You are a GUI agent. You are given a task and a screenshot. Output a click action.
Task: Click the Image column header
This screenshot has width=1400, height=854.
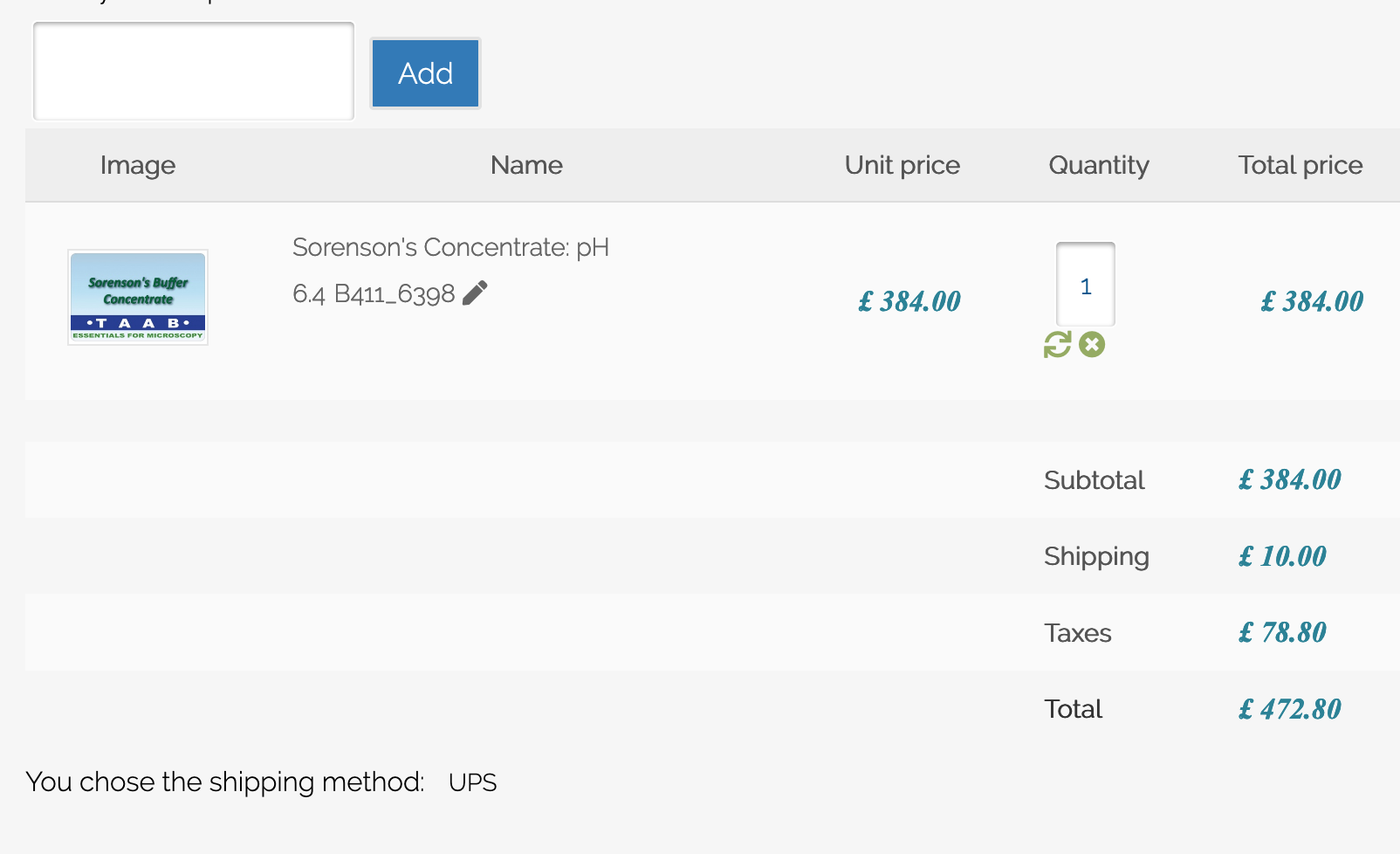137,165
